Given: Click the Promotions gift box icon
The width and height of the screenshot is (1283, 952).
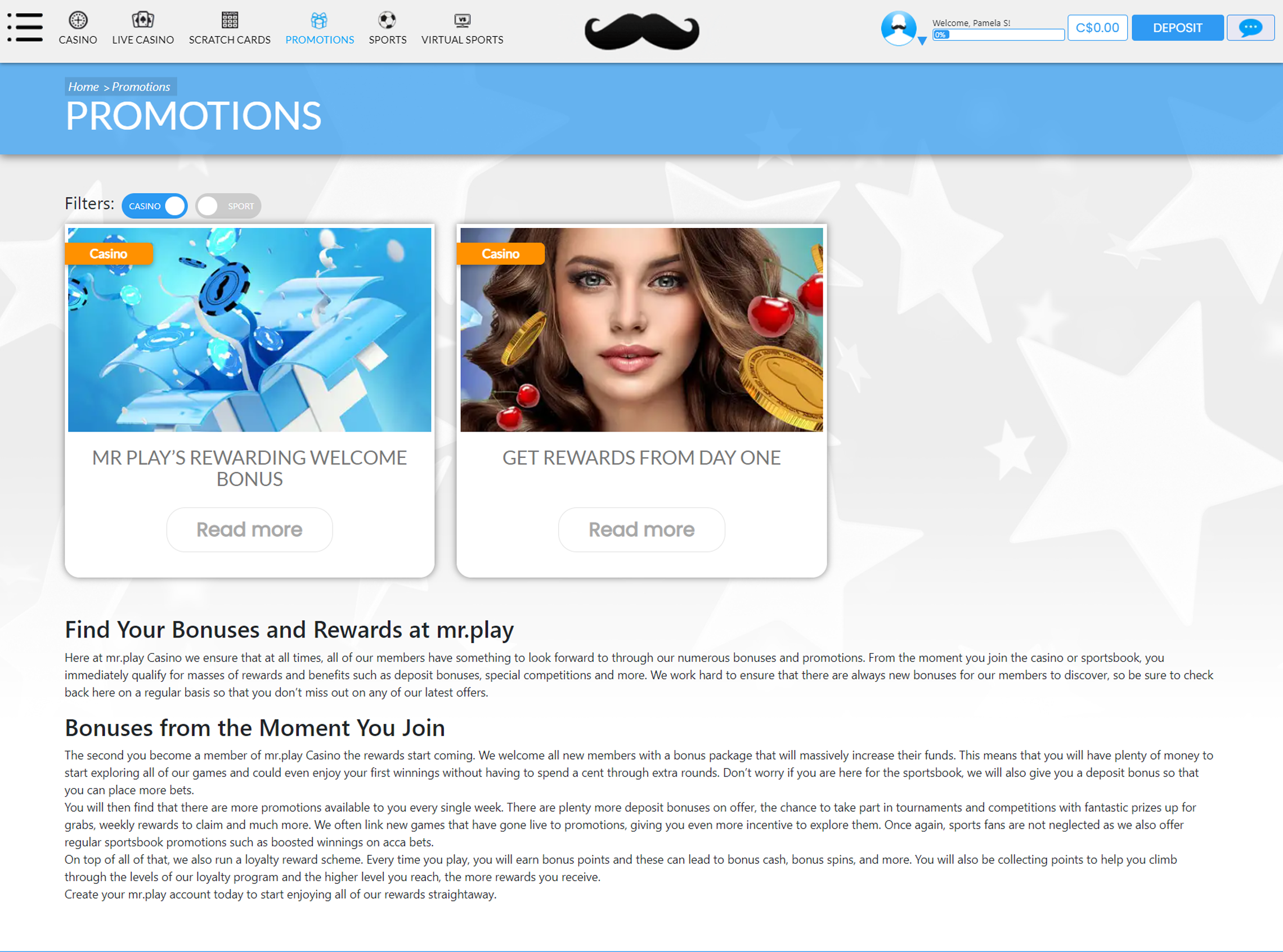Looking at the screenshot, I should 319,20.
